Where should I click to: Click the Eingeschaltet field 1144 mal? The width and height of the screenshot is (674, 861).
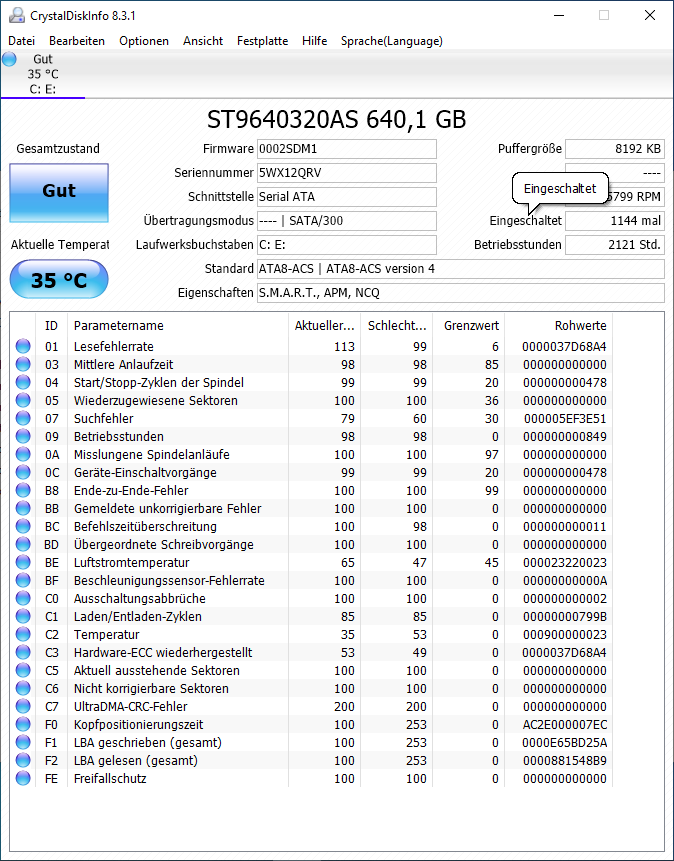tap(615, 221)
